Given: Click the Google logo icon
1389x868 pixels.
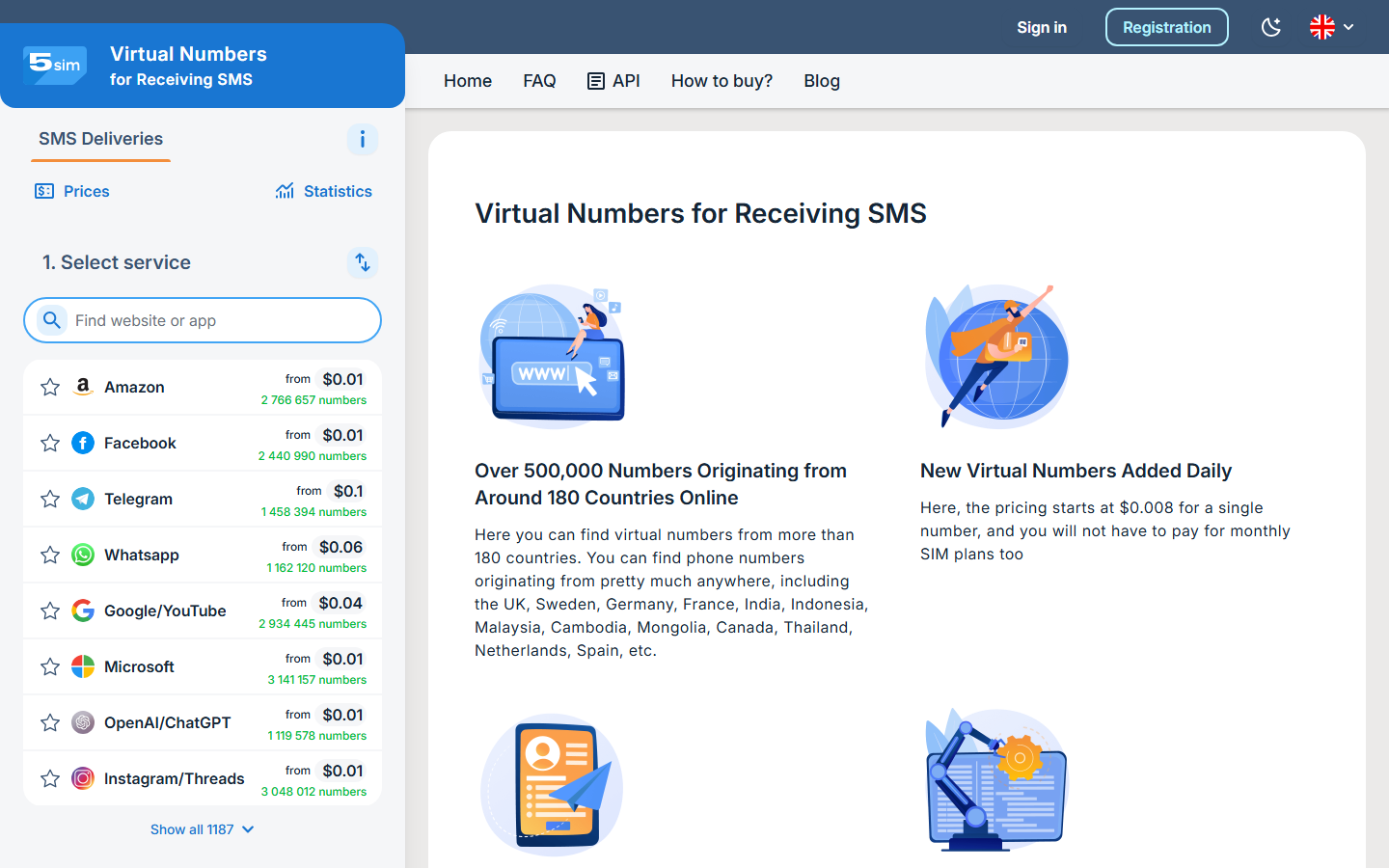Looking at the screenshot, I should pos(83,610).
